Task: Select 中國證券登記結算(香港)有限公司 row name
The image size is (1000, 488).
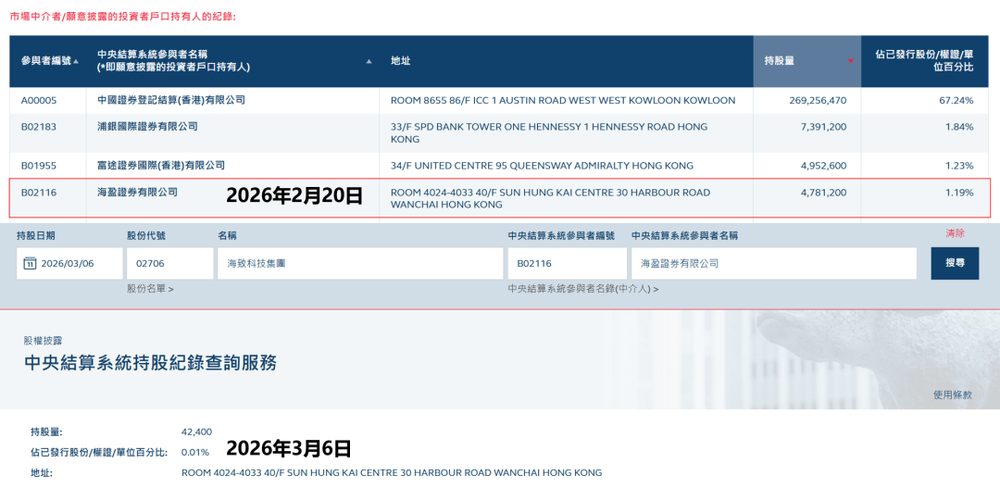Action: pos(172,100)
